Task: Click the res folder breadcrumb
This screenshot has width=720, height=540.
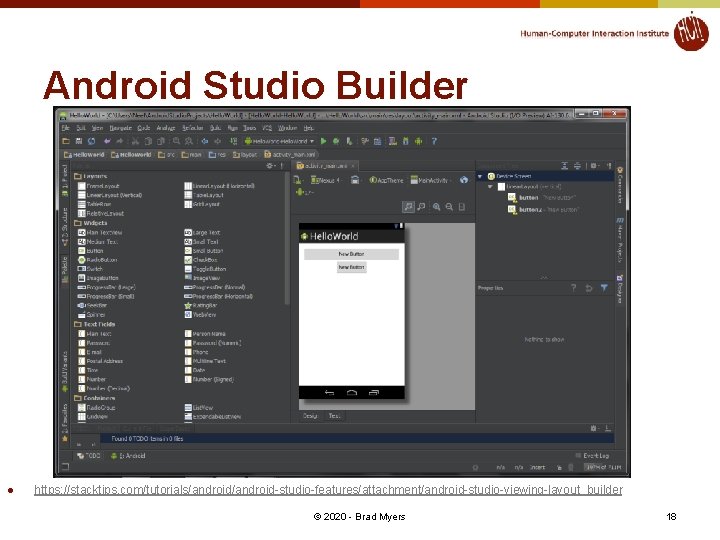Action: pyautogui.click(x=218, y=155)
